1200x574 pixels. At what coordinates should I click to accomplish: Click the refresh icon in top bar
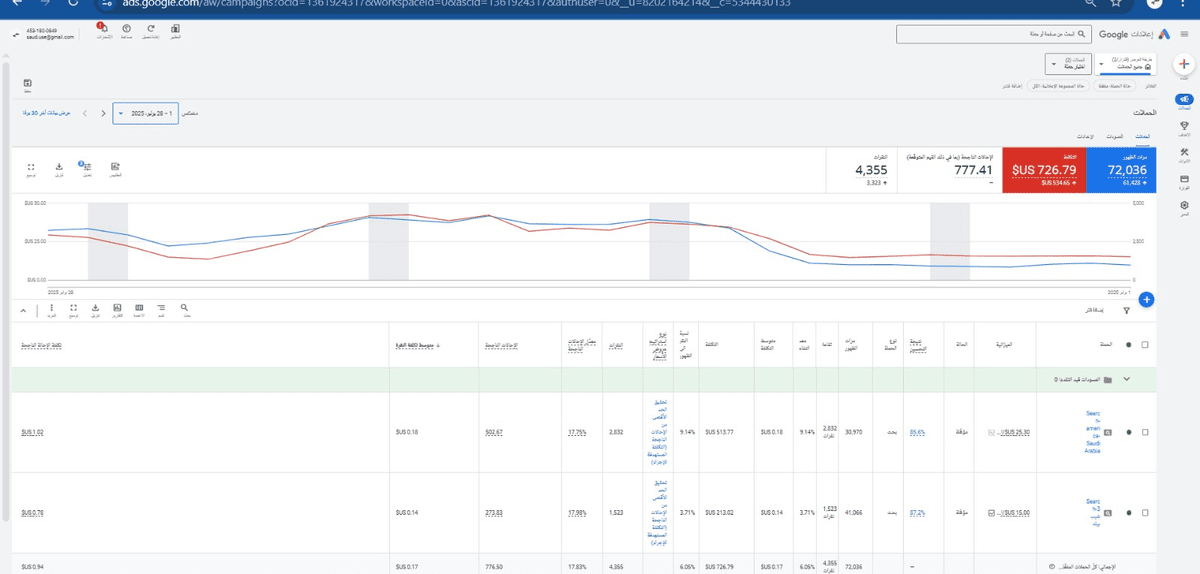149,30
